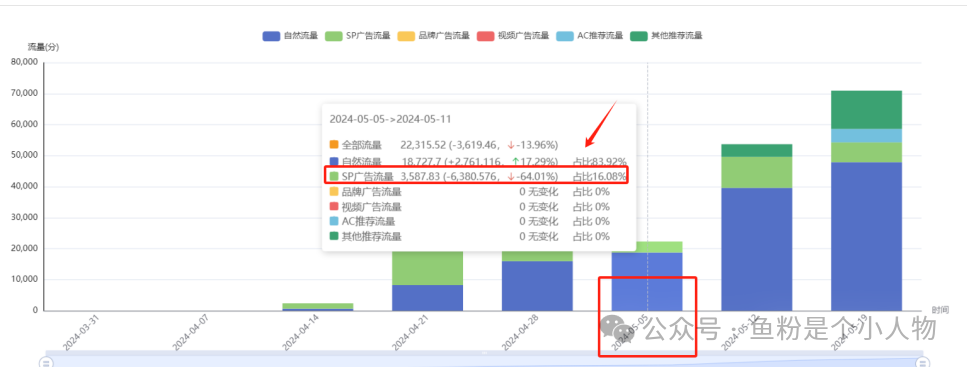Click the 全部流量 row in the tooltip

click(x=444, y=145)
